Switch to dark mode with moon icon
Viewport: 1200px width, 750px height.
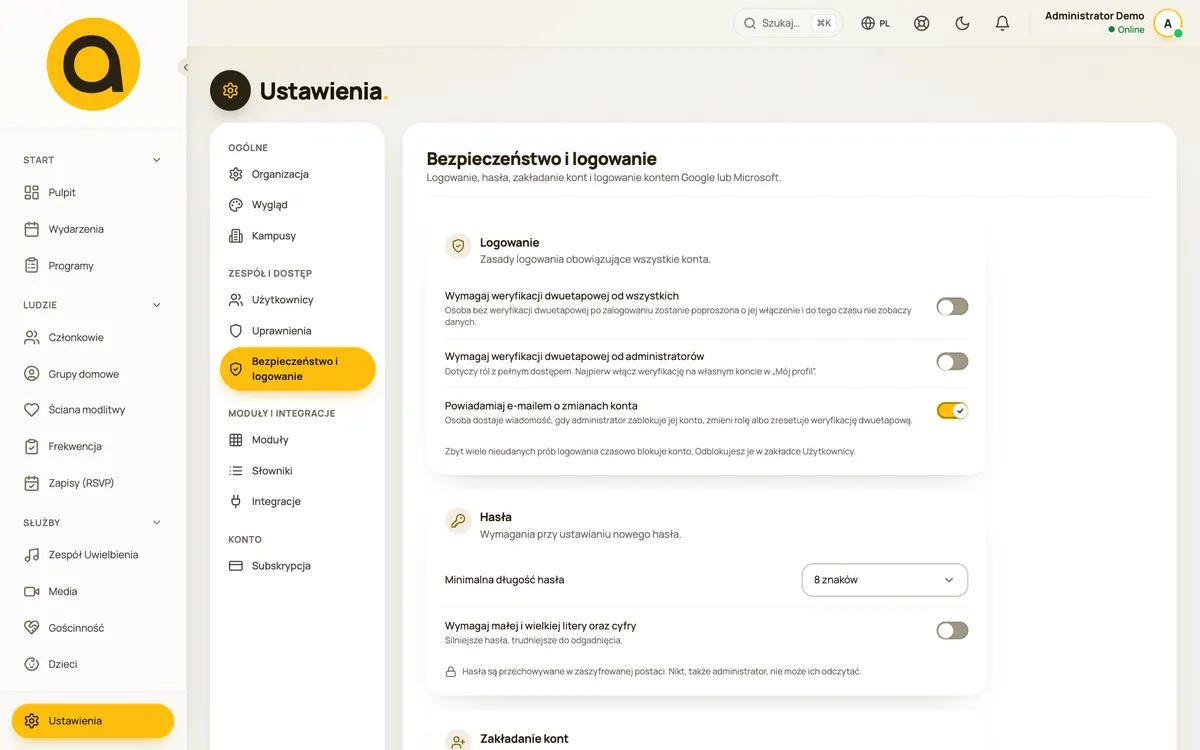point(962,23)
